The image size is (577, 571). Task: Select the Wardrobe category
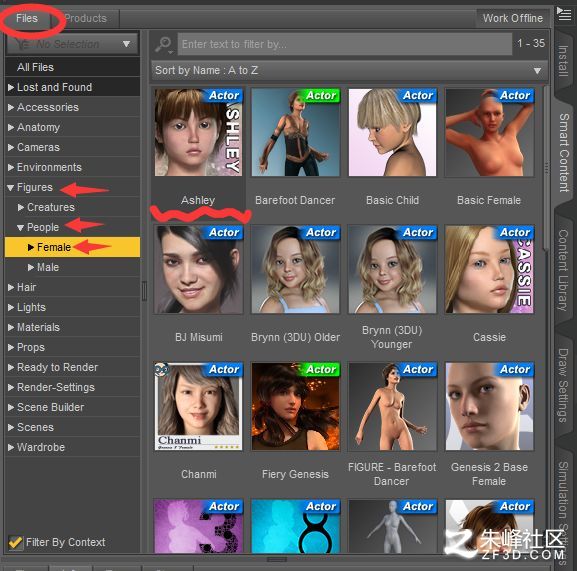coord(72,447)
